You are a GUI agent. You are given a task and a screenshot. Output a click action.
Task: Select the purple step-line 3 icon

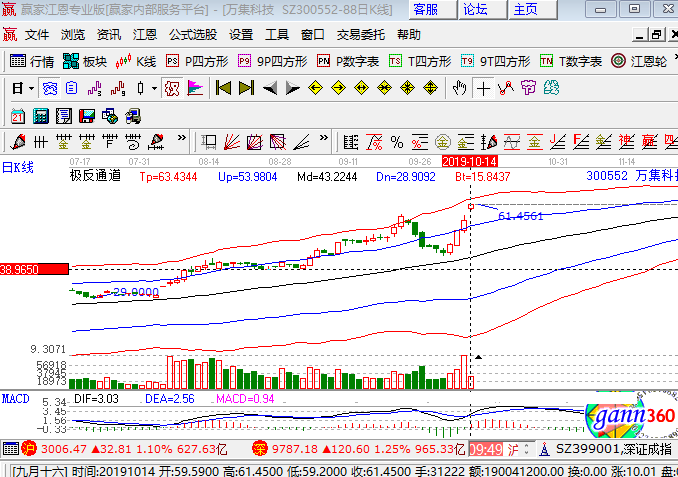[94, 88]
